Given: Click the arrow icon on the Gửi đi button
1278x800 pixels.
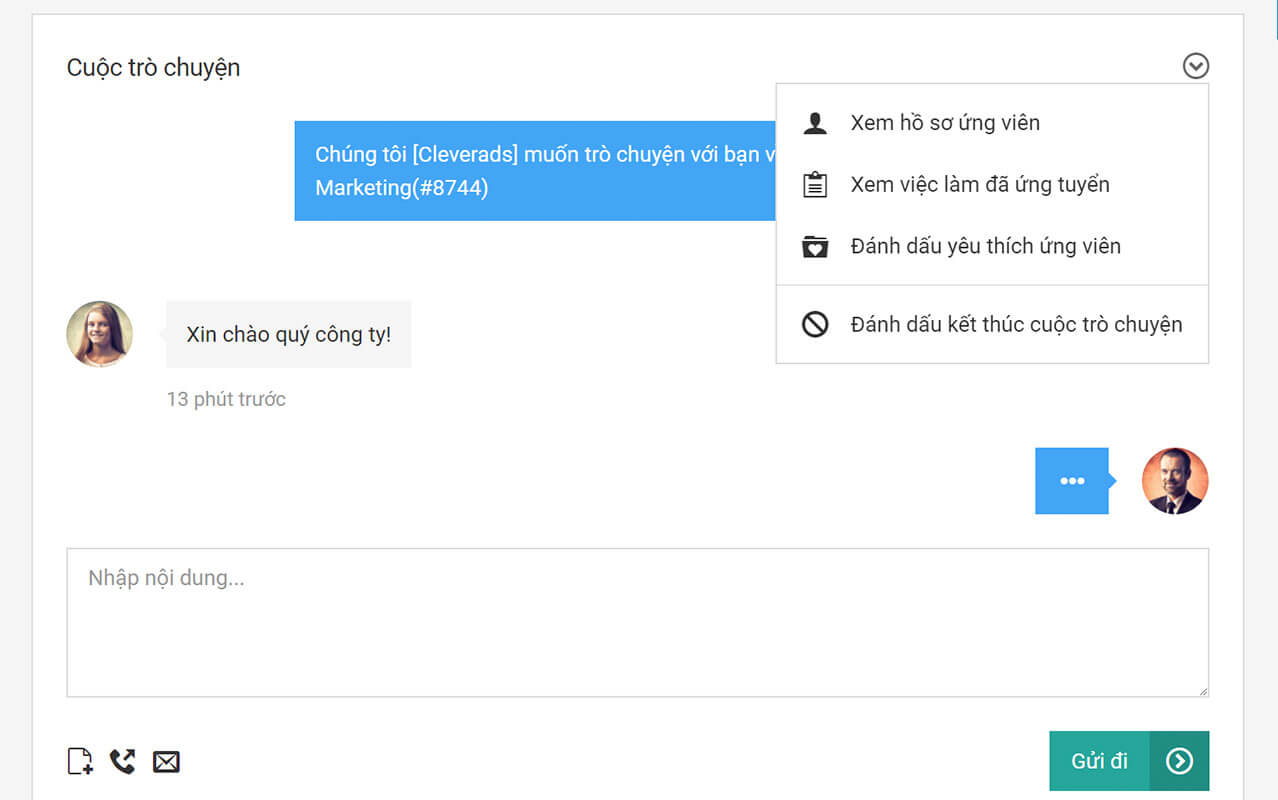Looking at the screenshot, I should click(x=1179, y=761).
